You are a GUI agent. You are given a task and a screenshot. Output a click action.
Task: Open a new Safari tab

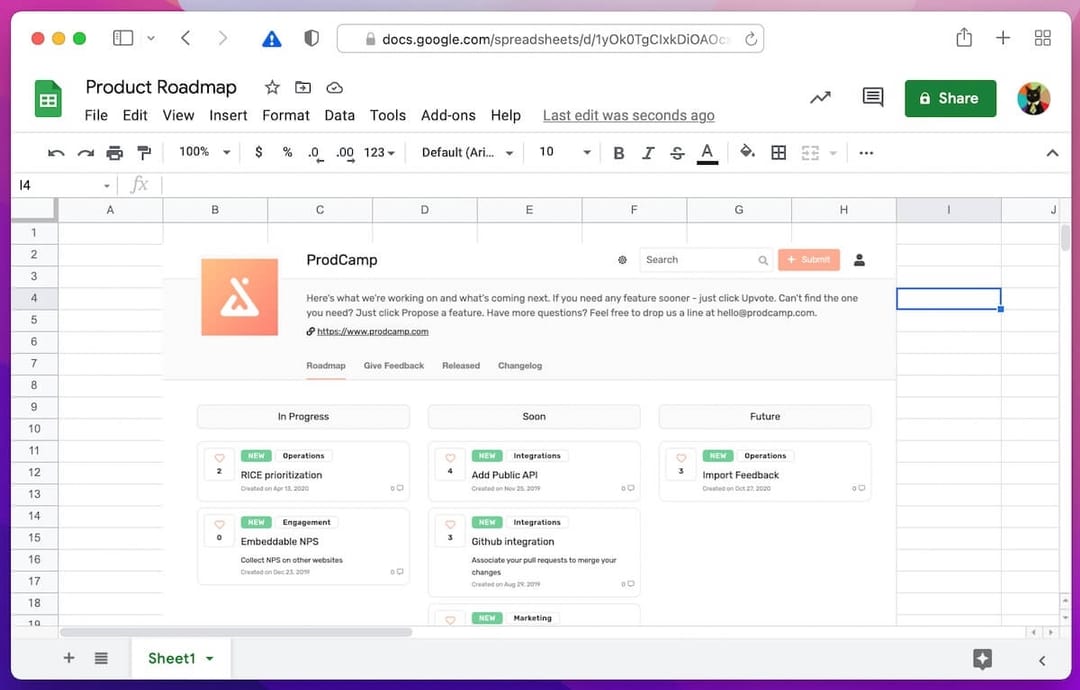pyautogui.click(x=1003, y=38)
